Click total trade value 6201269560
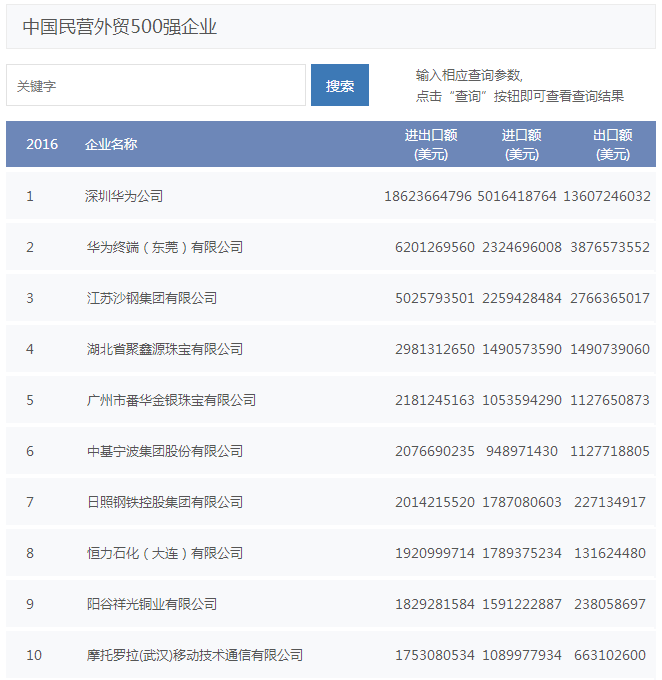Viewport: 662px width, 680px height. pyautogui.click(x=435, y=247)
